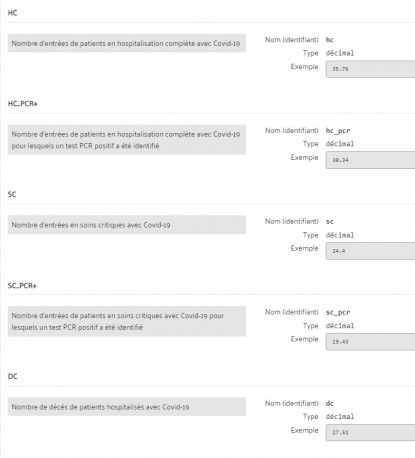Click the décès de patients description box
Image resolution: width=415 pixels, height=458 pixels.
tap(127, 407)
